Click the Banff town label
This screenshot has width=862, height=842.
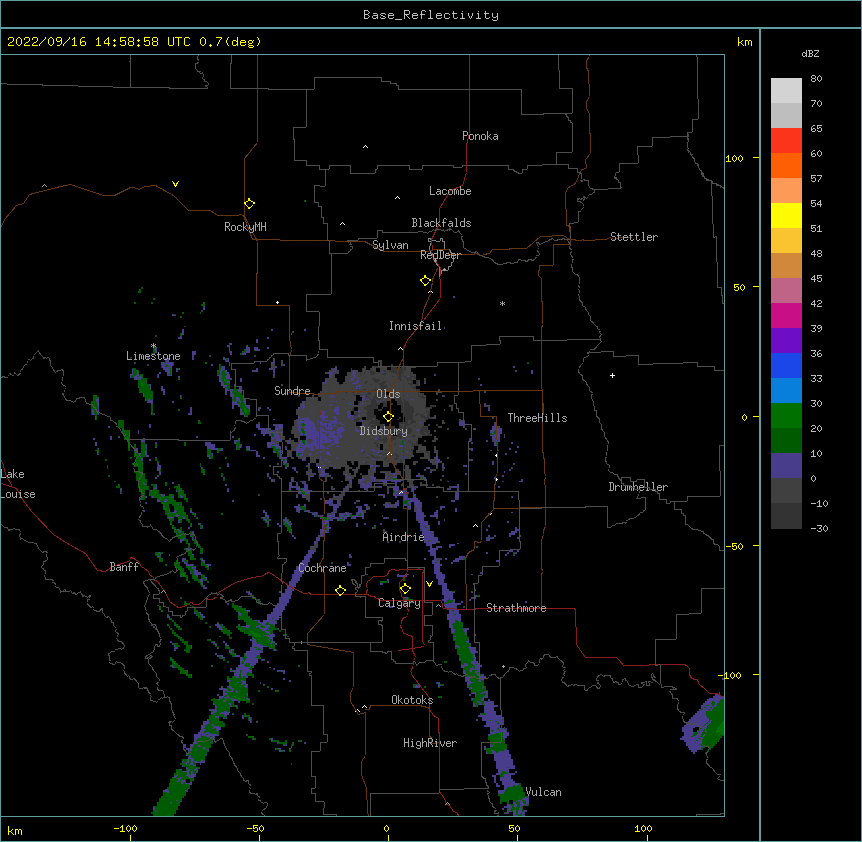124,567
